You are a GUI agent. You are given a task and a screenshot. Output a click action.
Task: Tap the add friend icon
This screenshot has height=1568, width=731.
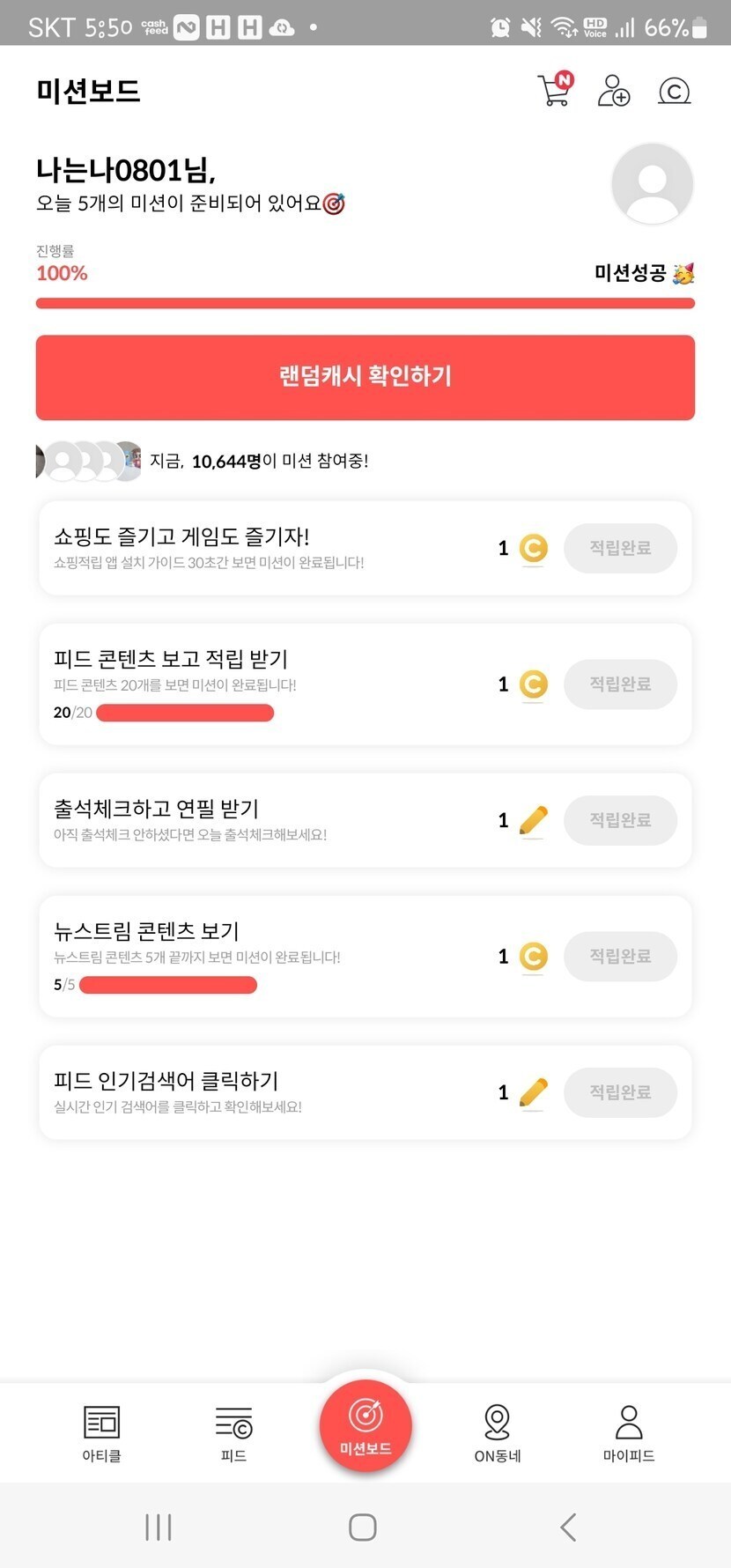614,90
